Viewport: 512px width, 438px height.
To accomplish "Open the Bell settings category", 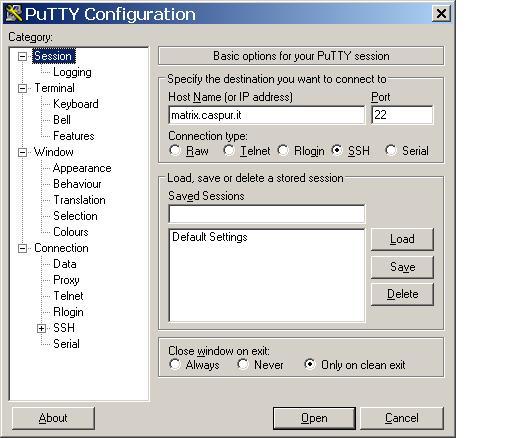I will 62,120.
